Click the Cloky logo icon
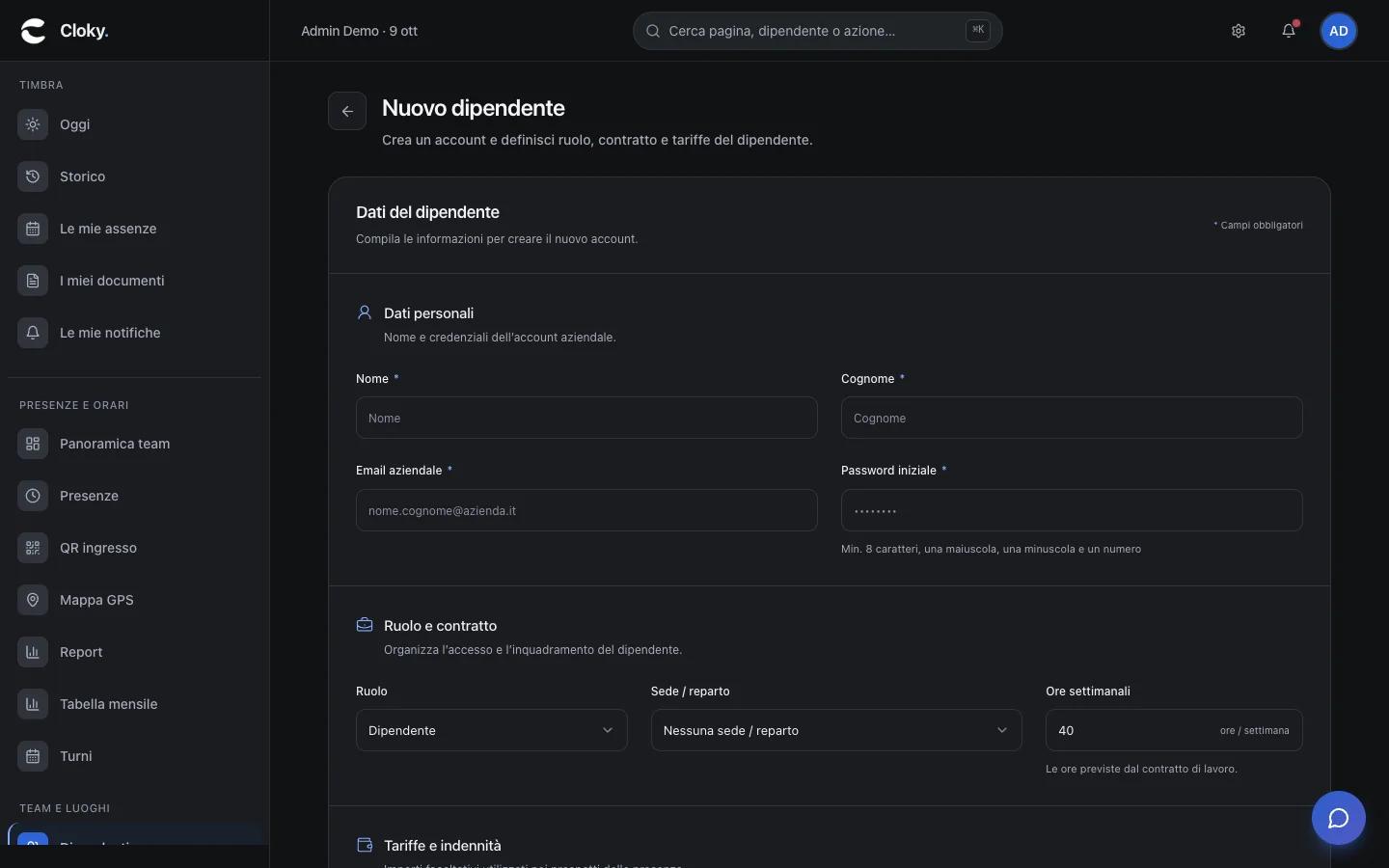The image size is (1389, 868). (34, 31)
